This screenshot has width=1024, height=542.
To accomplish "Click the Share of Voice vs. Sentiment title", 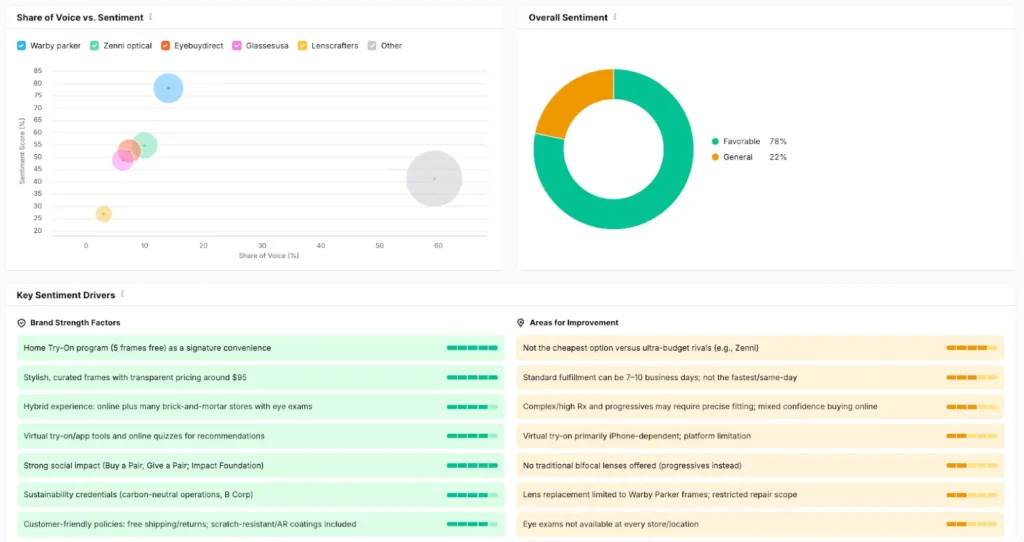I will tap(80, 18).
